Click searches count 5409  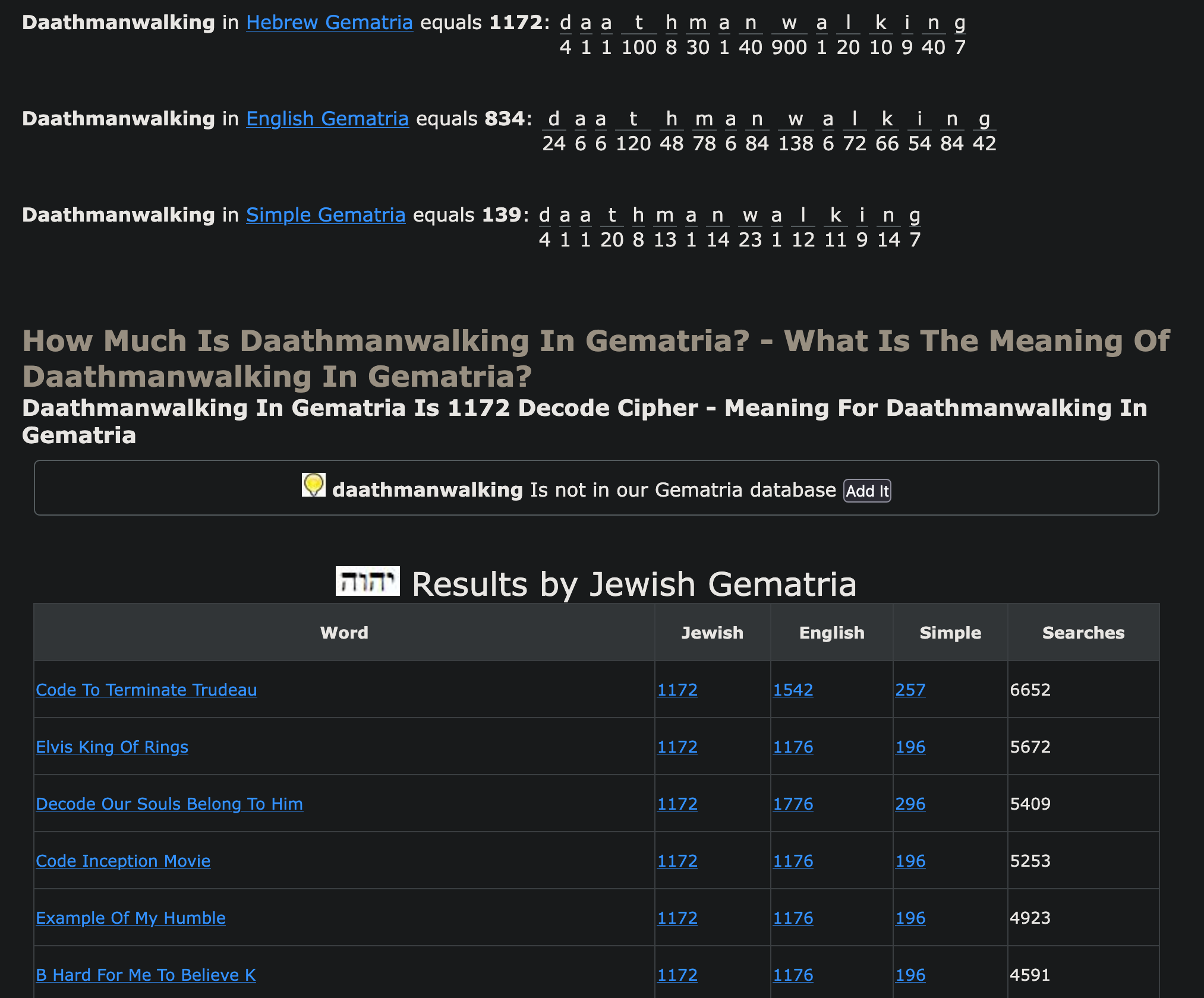coord(1030,804)
